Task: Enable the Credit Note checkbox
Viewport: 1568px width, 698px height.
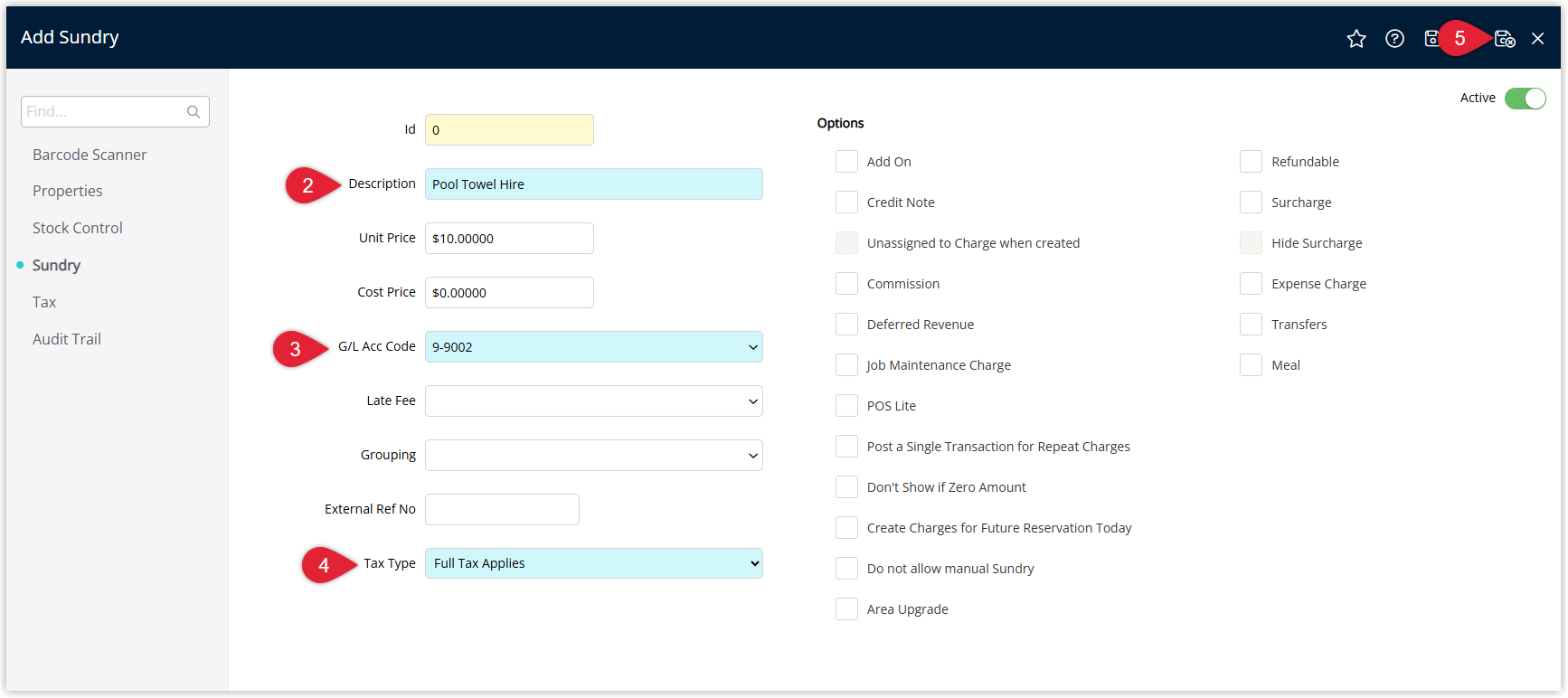Action: 847,203
